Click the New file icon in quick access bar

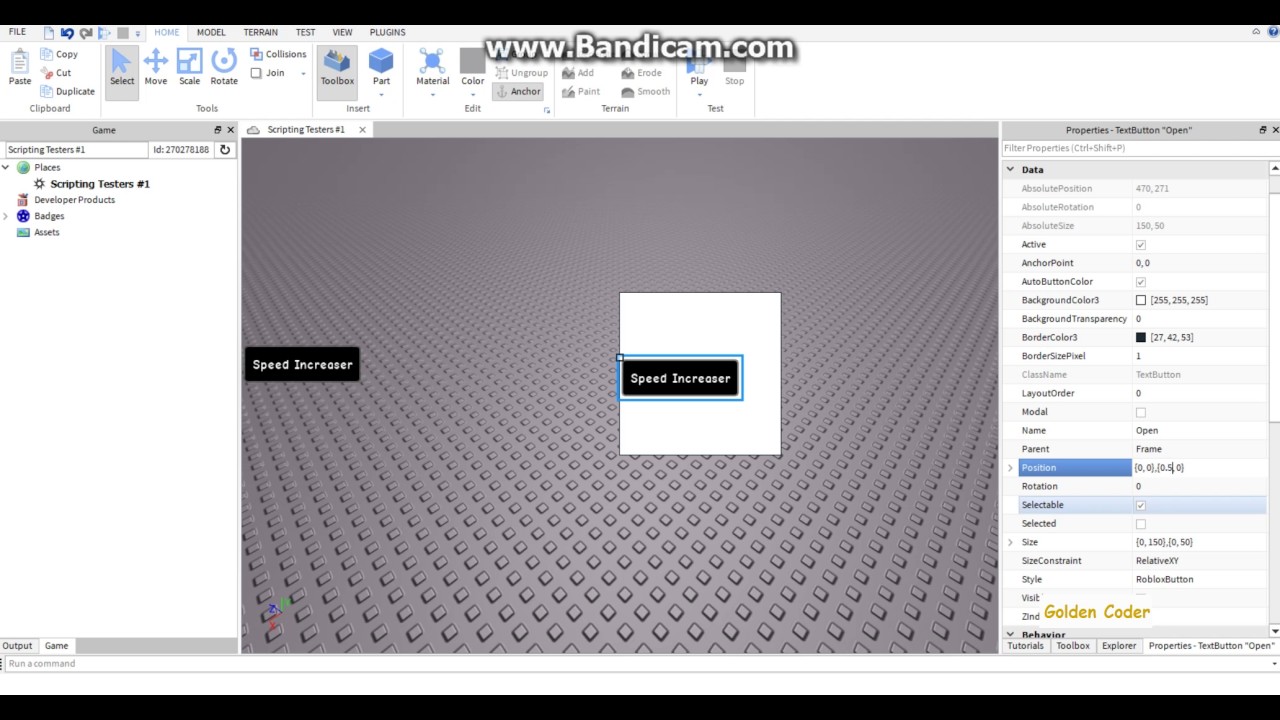coord(48,33)
